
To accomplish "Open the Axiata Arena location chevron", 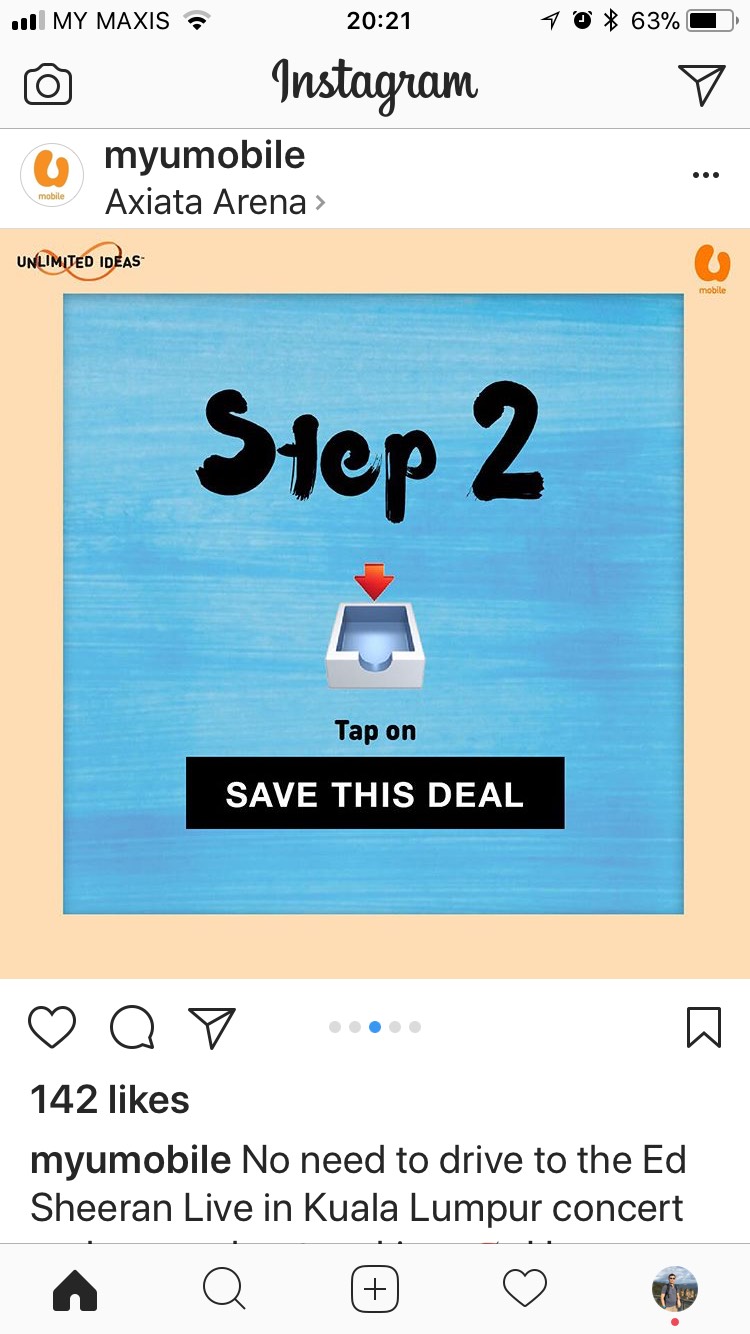I will click(320, 203).
